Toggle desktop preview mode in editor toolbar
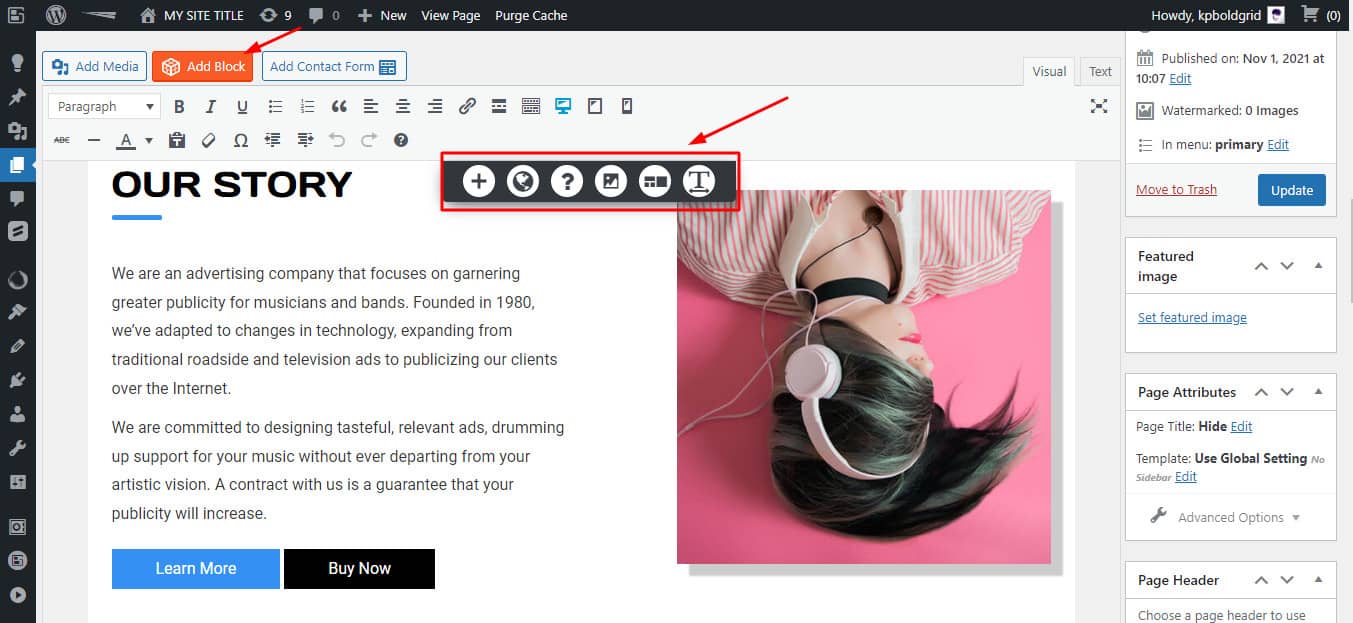 click(x=563, y=106)
